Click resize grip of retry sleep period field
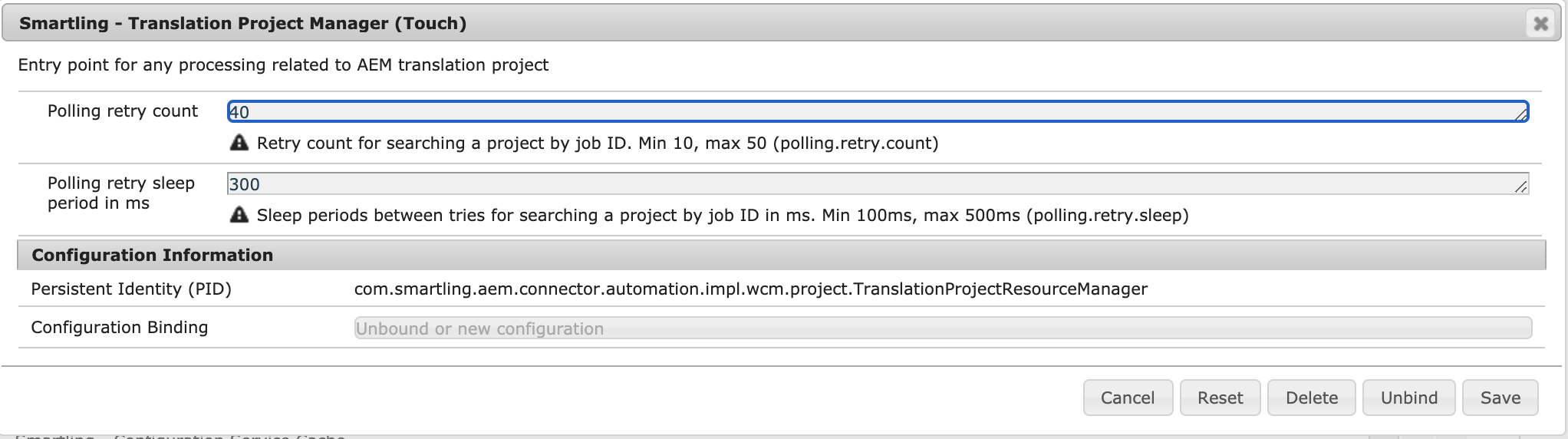This screenshot has height=439, width=1568. [x=1520, y=186]
